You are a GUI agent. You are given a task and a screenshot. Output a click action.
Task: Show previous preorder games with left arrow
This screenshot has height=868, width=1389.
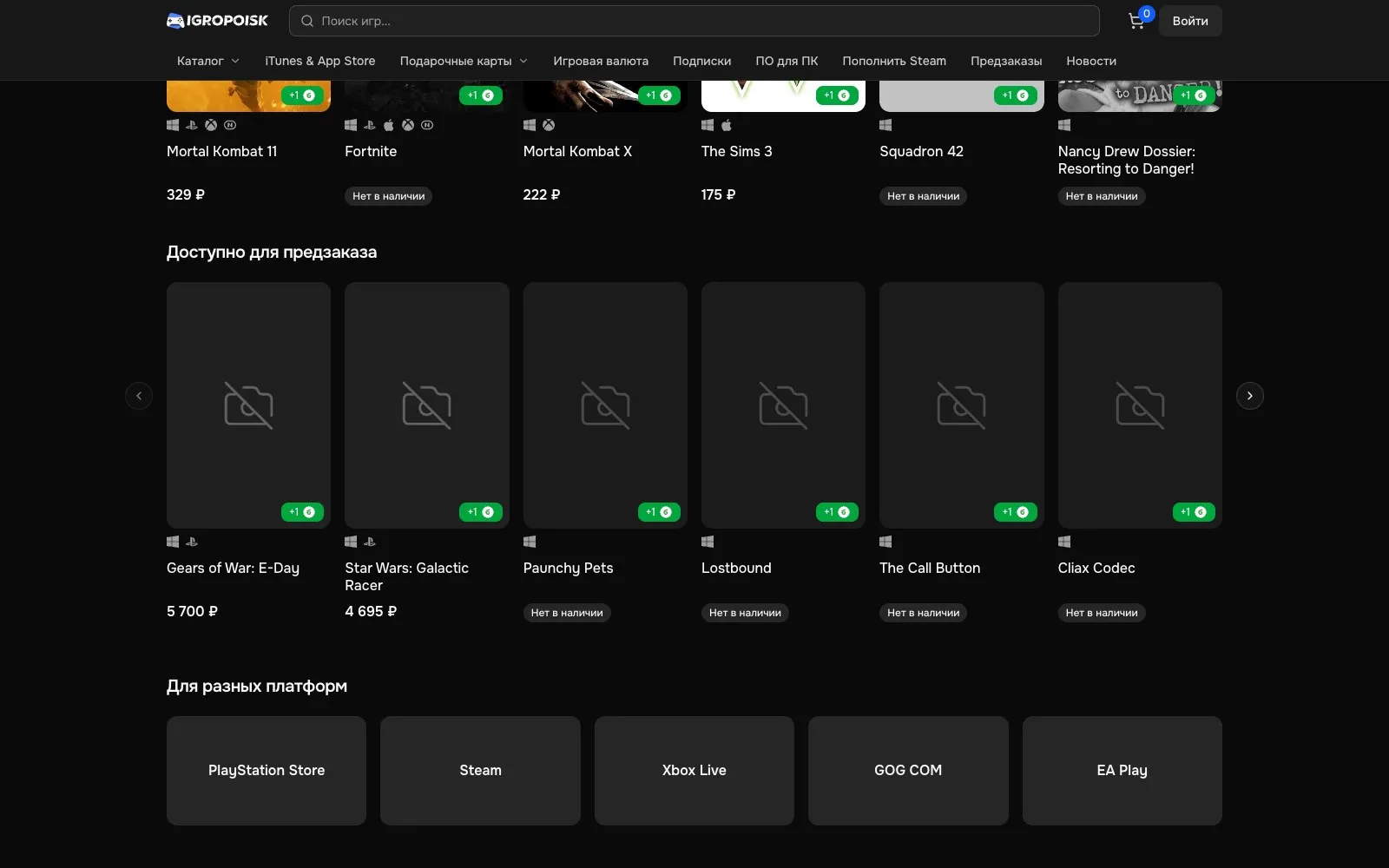pos(139,396)
